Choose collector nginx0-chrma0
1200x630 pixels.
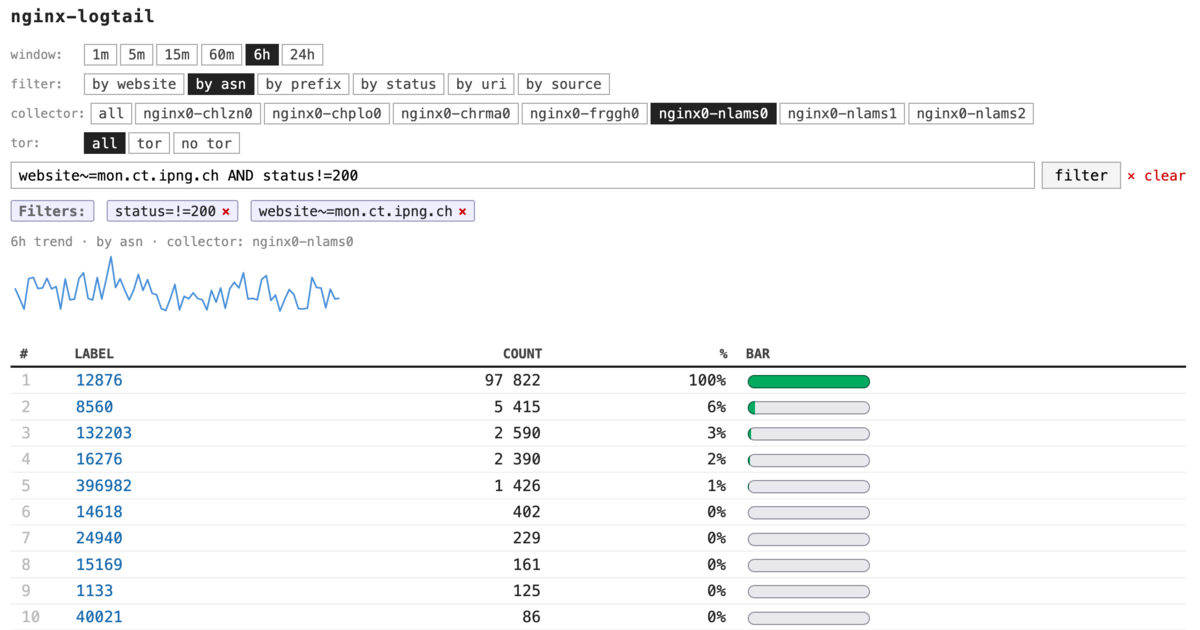tap(456, 113)
